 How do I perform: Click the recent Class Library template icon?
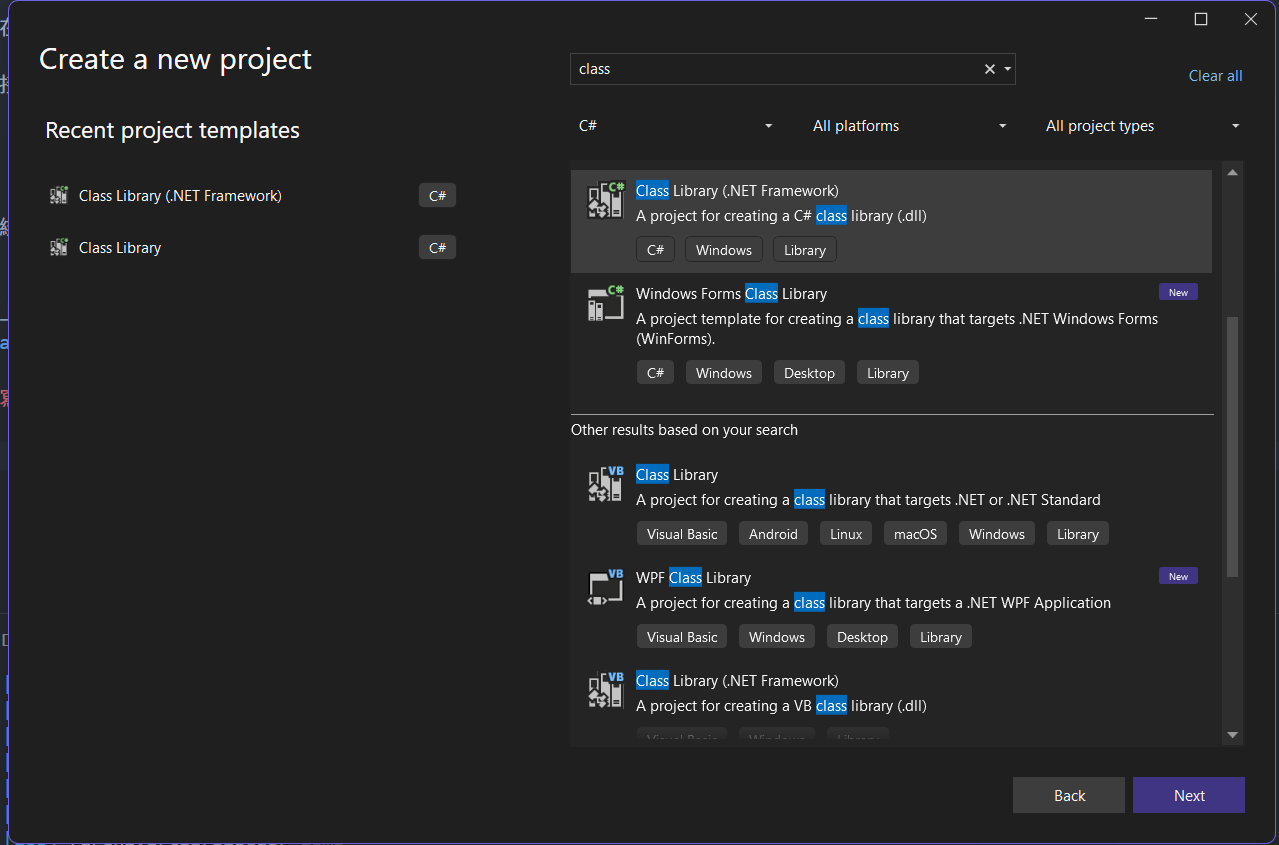point(59,248)
